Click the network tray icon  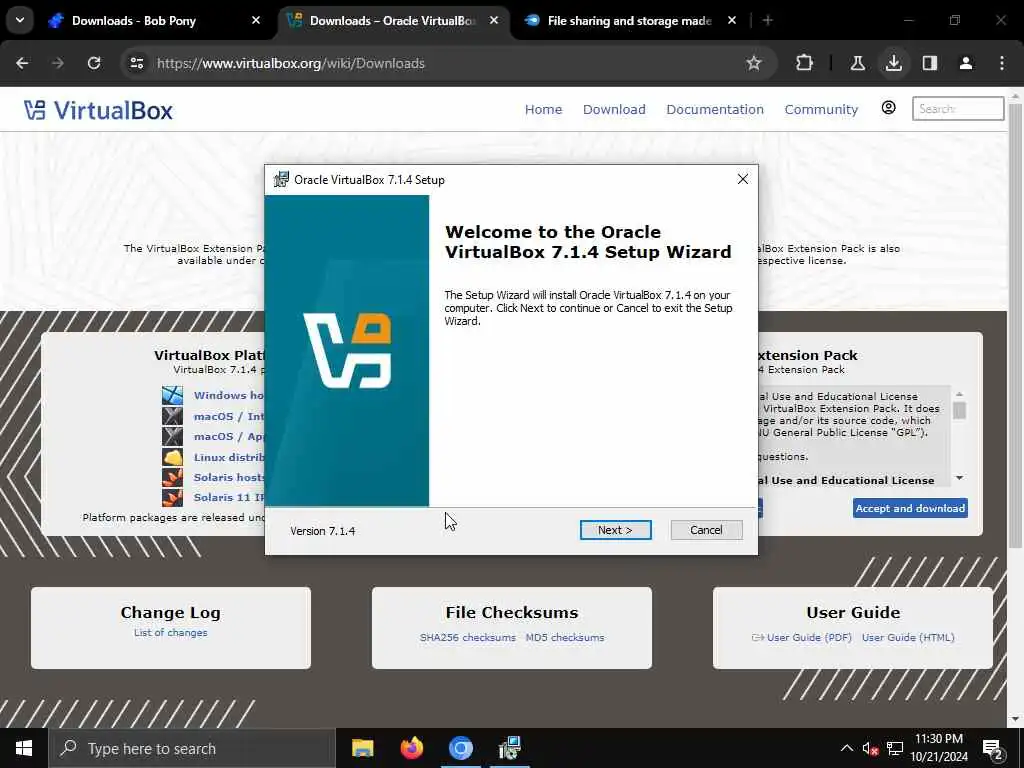point(895,748)
